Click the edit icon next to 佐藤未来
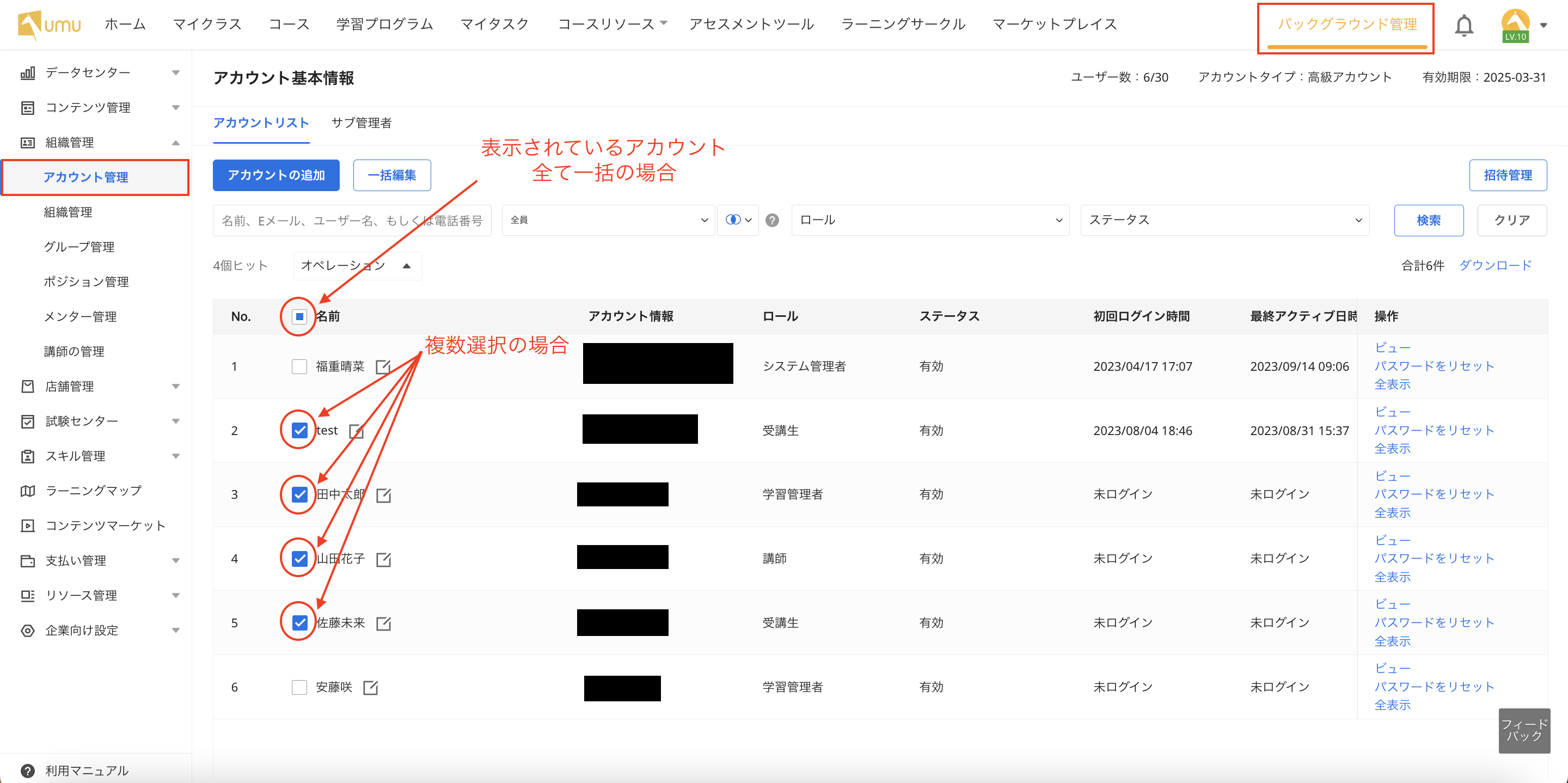Image resolution: width=1568 pixels, height=783 pixels. point(383,623)
